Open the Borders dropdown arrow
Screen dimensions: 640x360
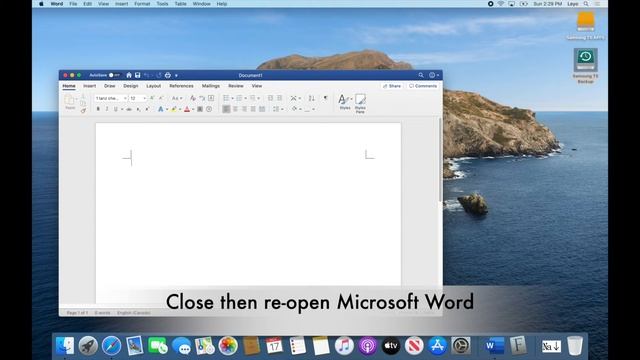[x=313, y=109]
